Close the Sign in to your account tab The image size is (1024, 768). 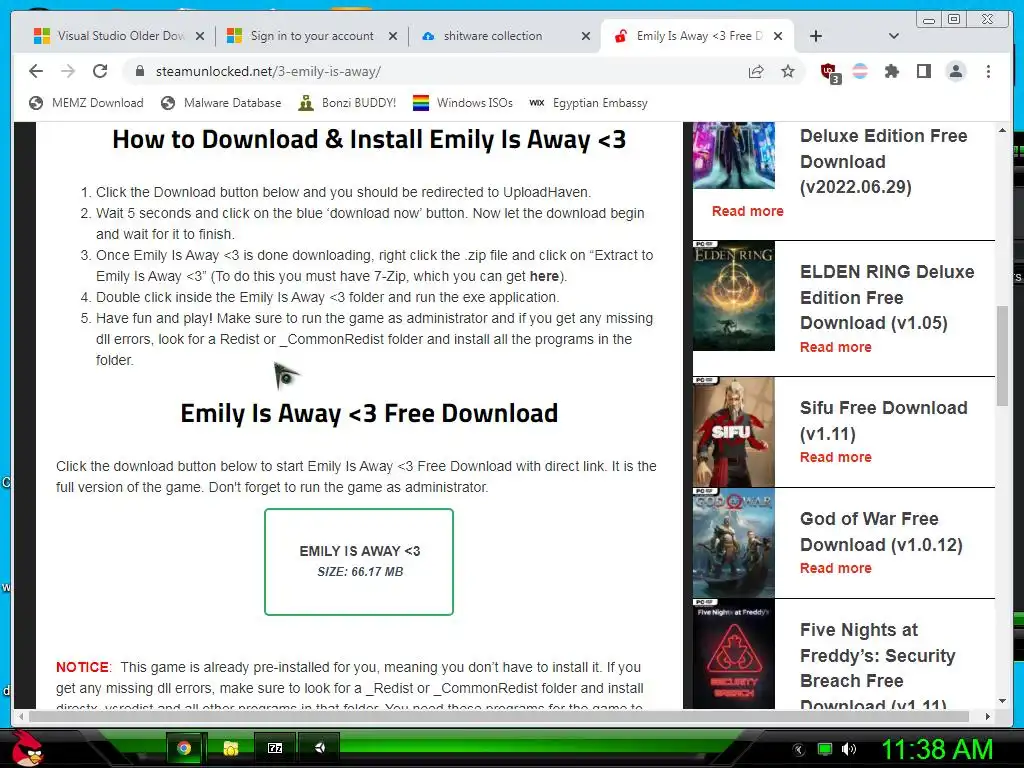392,36
